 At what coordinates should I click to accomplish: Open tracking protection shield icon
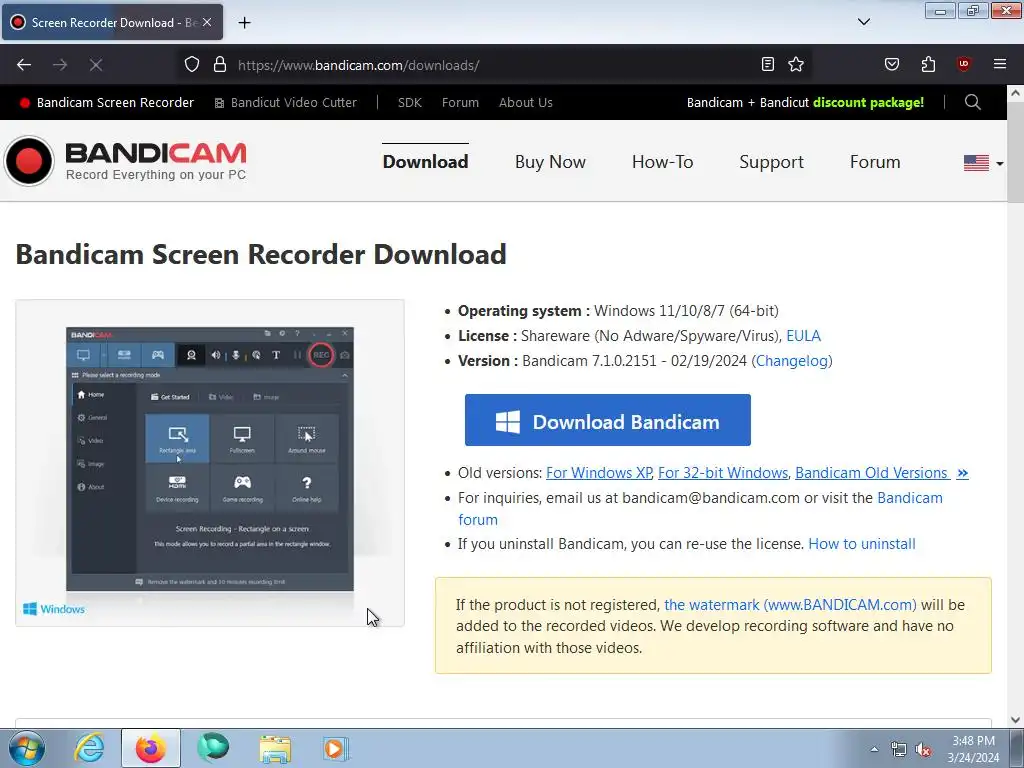191,65
